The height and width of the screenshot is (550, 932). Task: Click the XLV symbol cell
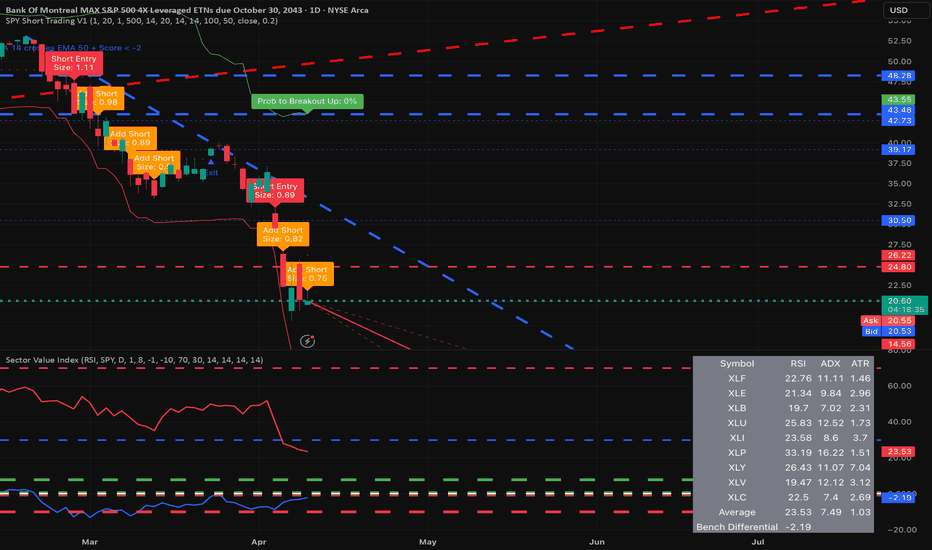point(737,482)
